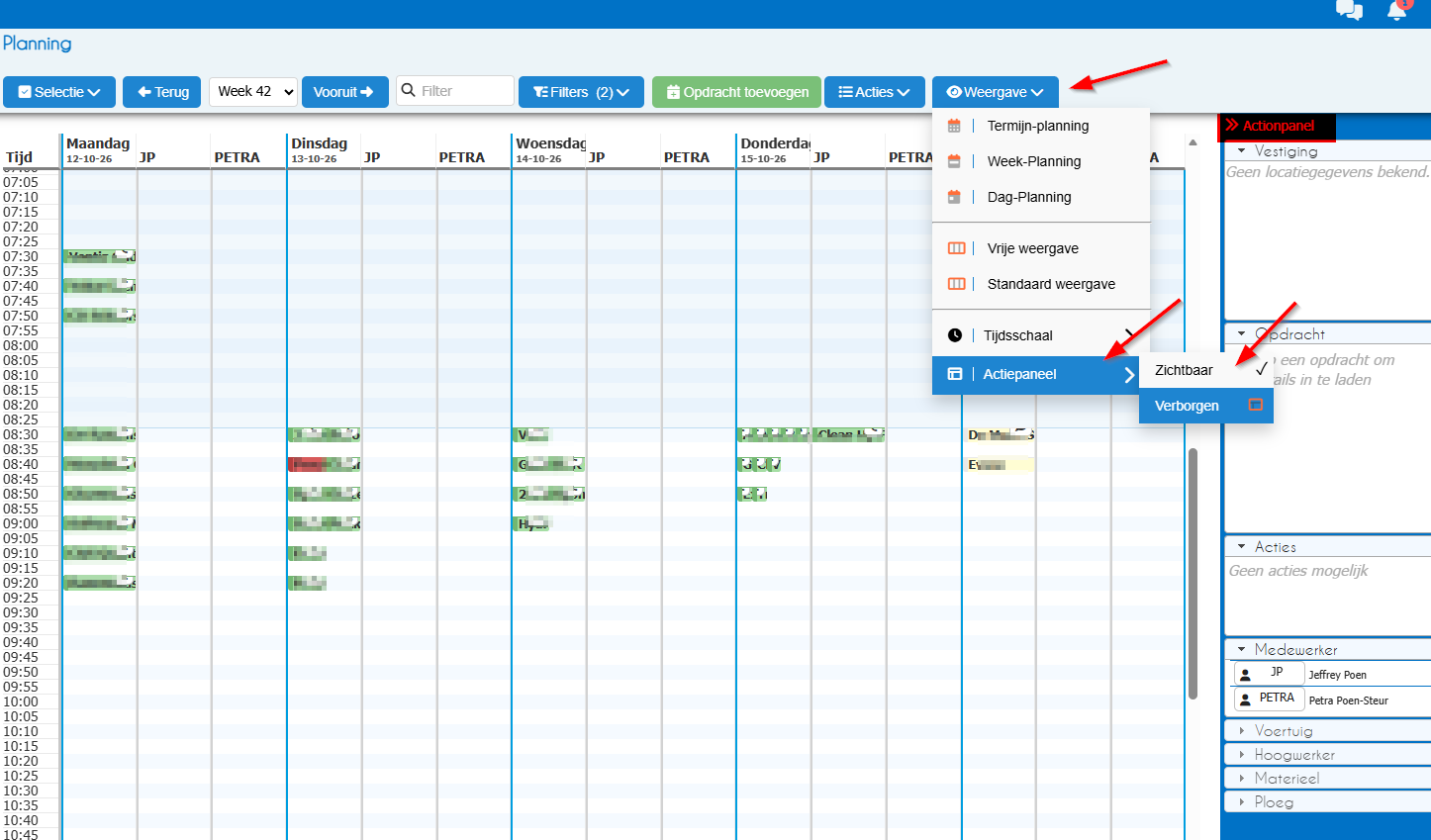Viewport: 1431px width, 840px height.
Task: Click the panel icon beside Actiepaneel
Action: (954, 374)
